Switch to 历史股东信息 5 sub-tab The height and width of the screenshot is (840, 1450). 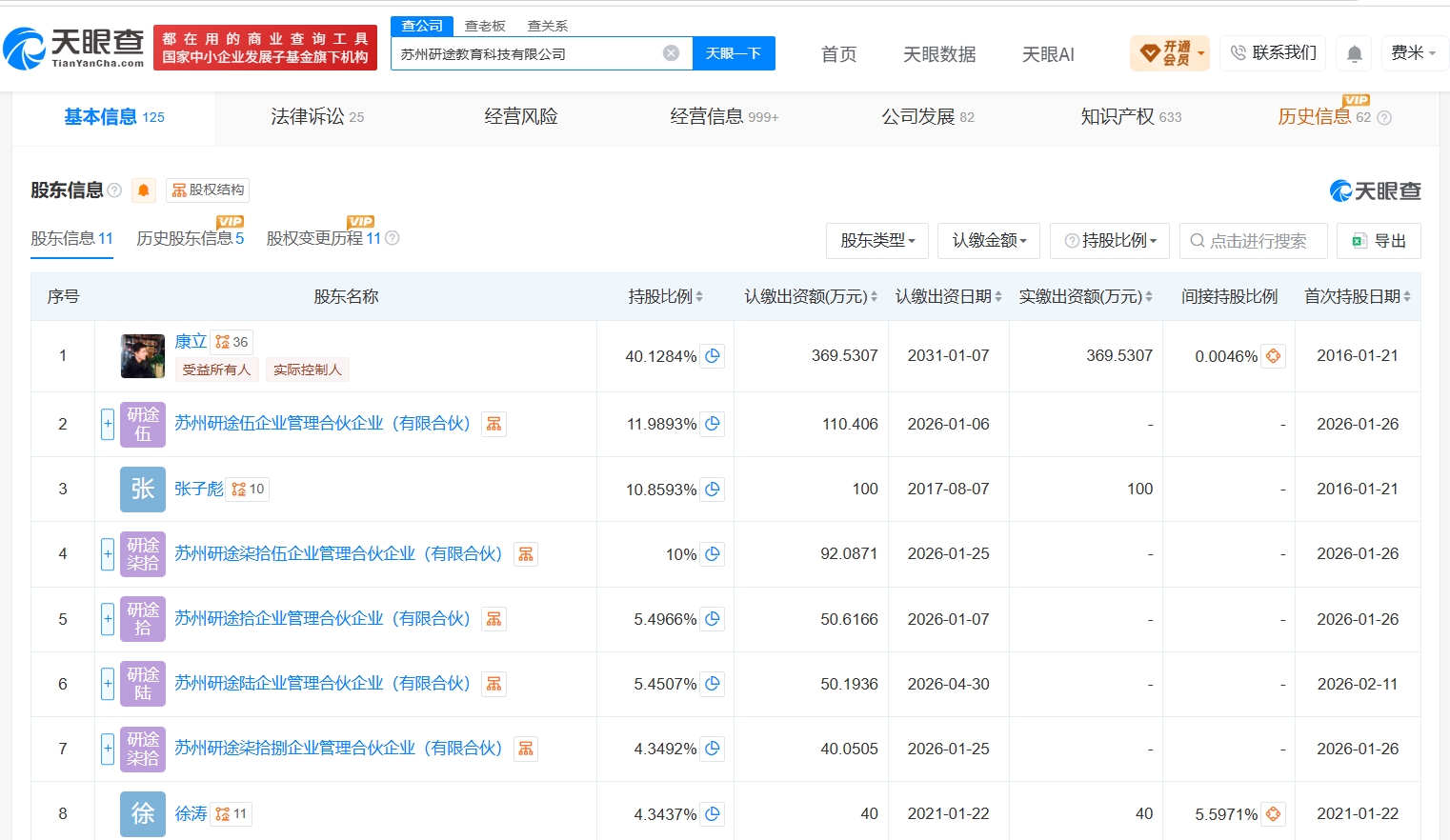pos(190,238)
